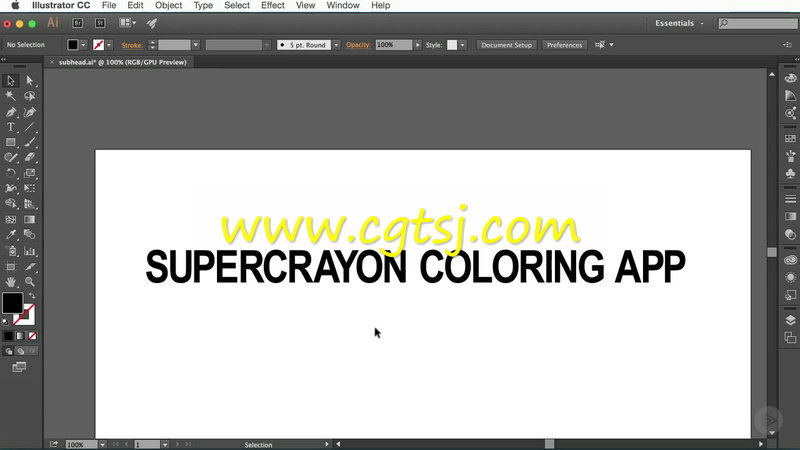The width and height of the screenshot is (800, 450).
Task: Select the Perspective Grid tool
Action: 30,204
